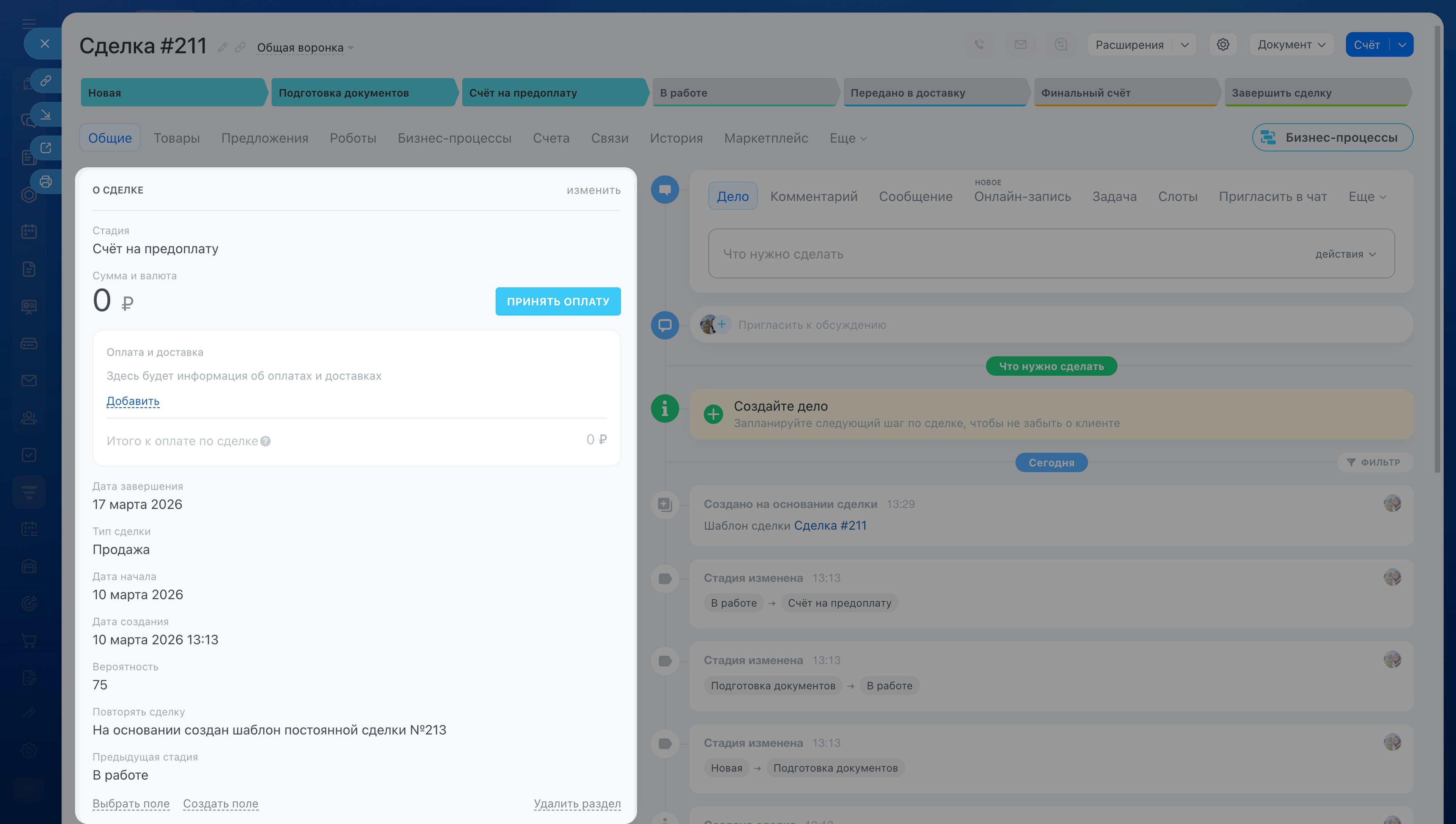Screen dimensions: 1456x824
Task: Expand the действия dropdown in activity field
Action: (1345, 254)
